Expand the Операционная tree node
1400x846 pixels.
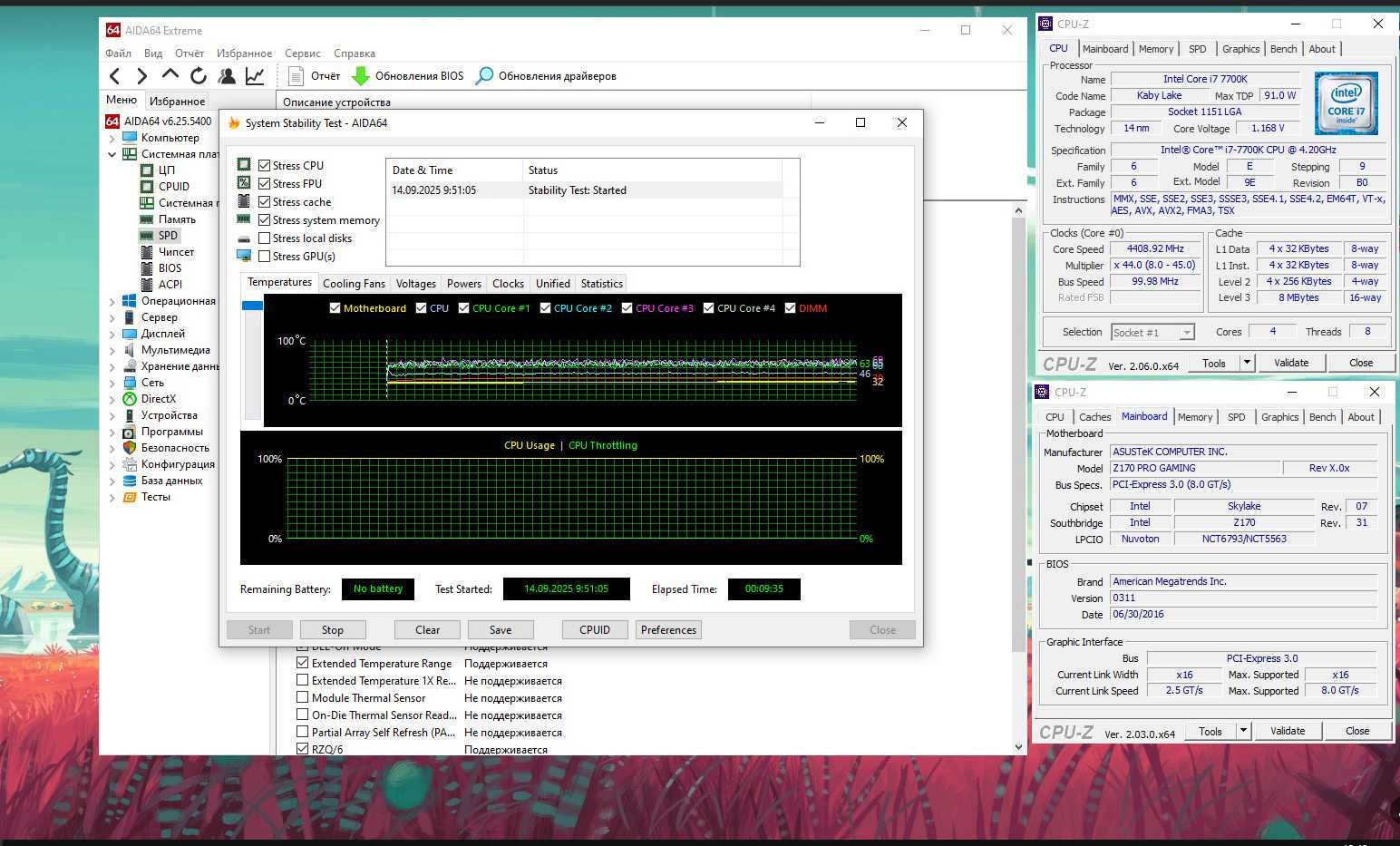(112, 301)
